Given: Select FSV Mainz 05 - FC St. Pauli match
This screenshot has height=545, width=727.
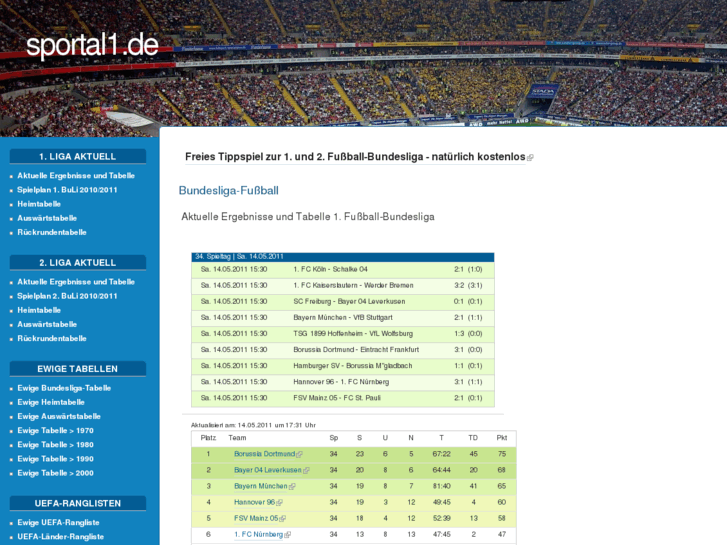Looking at the screenshot, I should pyautogui.click(x=343, y=398).
